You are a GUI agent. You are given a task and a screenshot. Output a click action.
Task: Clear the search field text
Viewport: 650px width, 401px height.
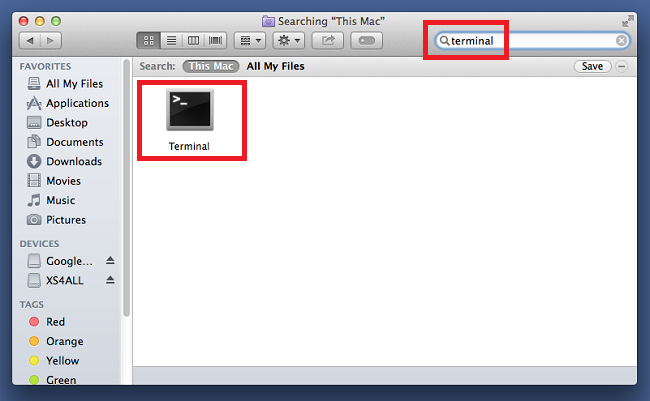(621, 41)
